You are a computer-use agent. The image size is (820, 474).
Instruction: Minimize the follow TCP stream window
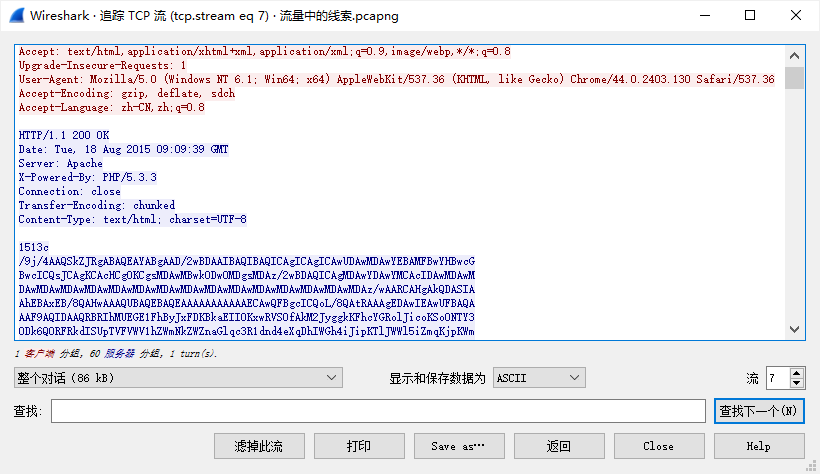[704, 16]
